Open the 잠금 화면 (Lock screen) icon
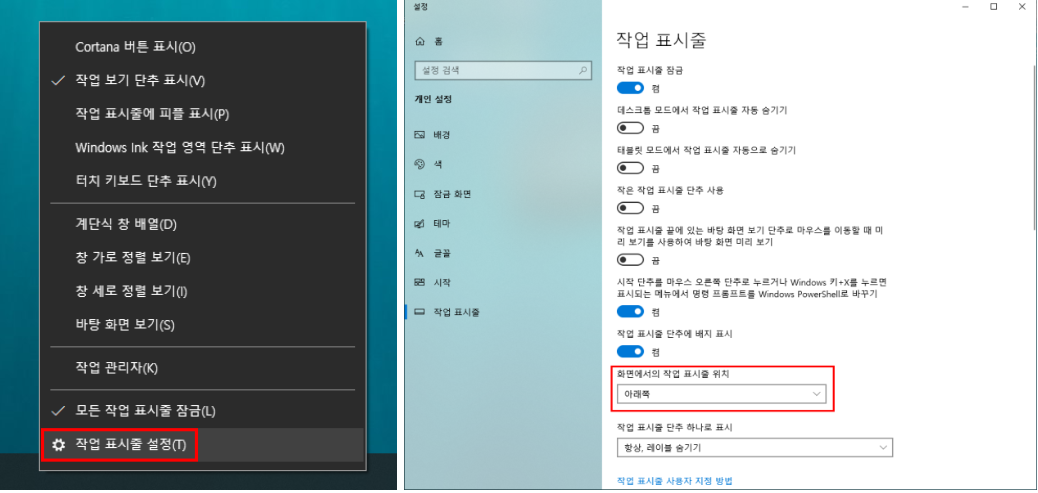1038x493 pixels. click(419, 193)
